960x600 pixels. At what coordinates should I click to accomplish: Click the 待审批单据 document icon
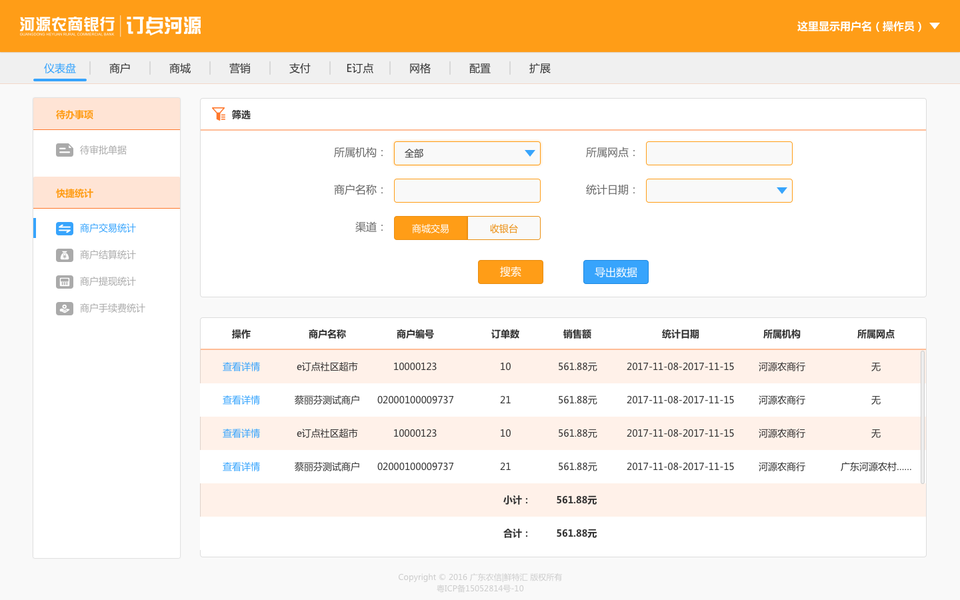pos(64,150)
